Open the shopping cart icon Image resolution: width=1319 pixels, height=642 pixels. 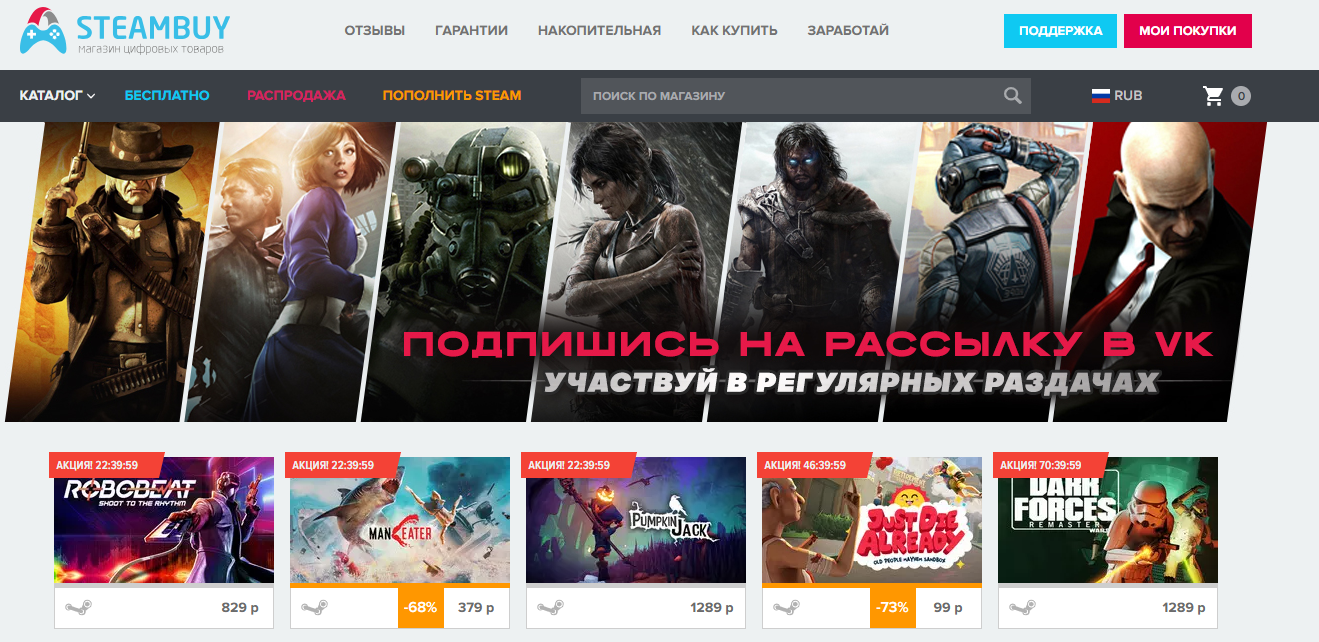[1214, 96]
